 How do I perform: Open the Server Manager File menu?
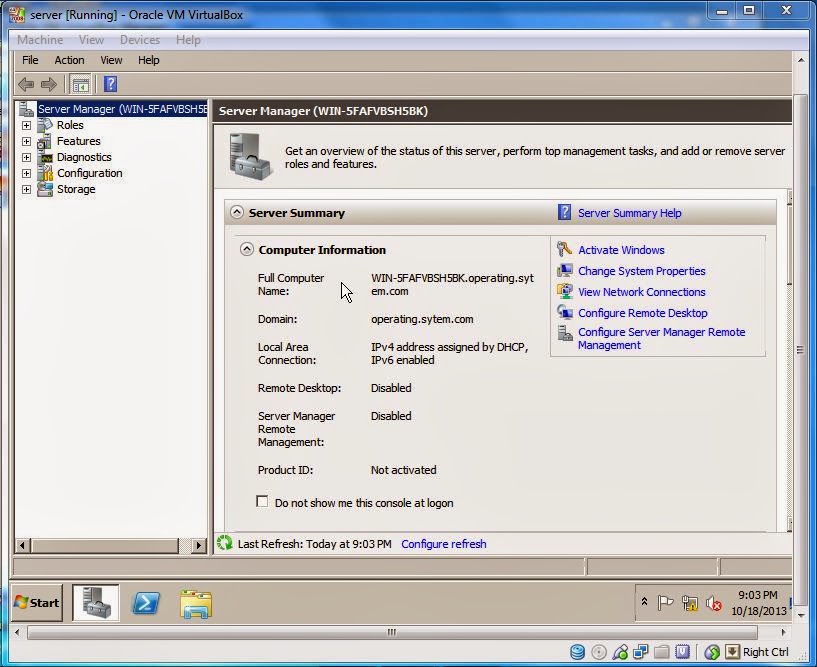(x=30, y=60)
